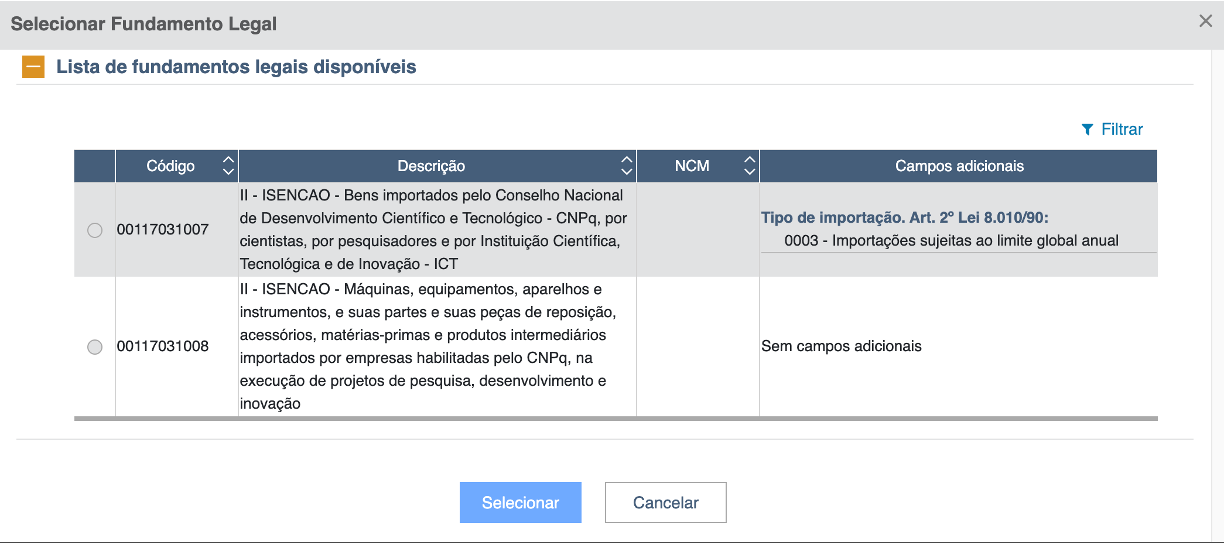Screen dimensions: 1224x544
Task: Click the NCM column header label
Action: [x=692, y=166]
